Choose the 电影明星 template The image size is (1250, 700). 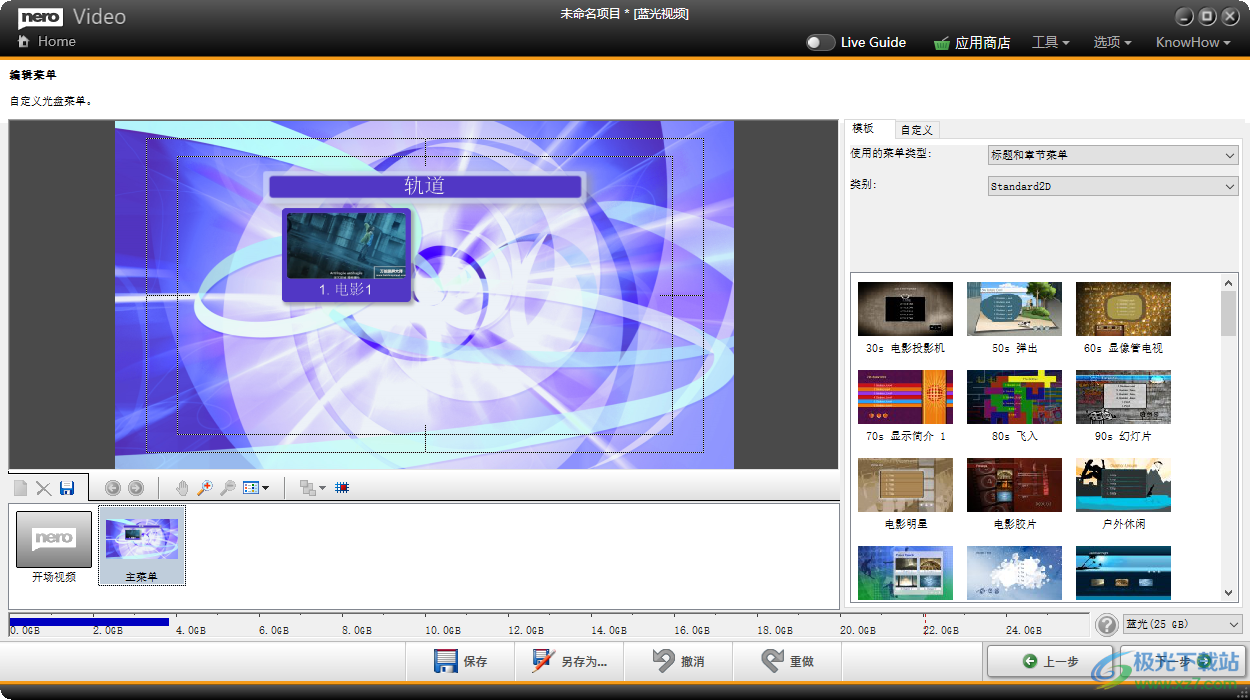[x=905, y=494]
